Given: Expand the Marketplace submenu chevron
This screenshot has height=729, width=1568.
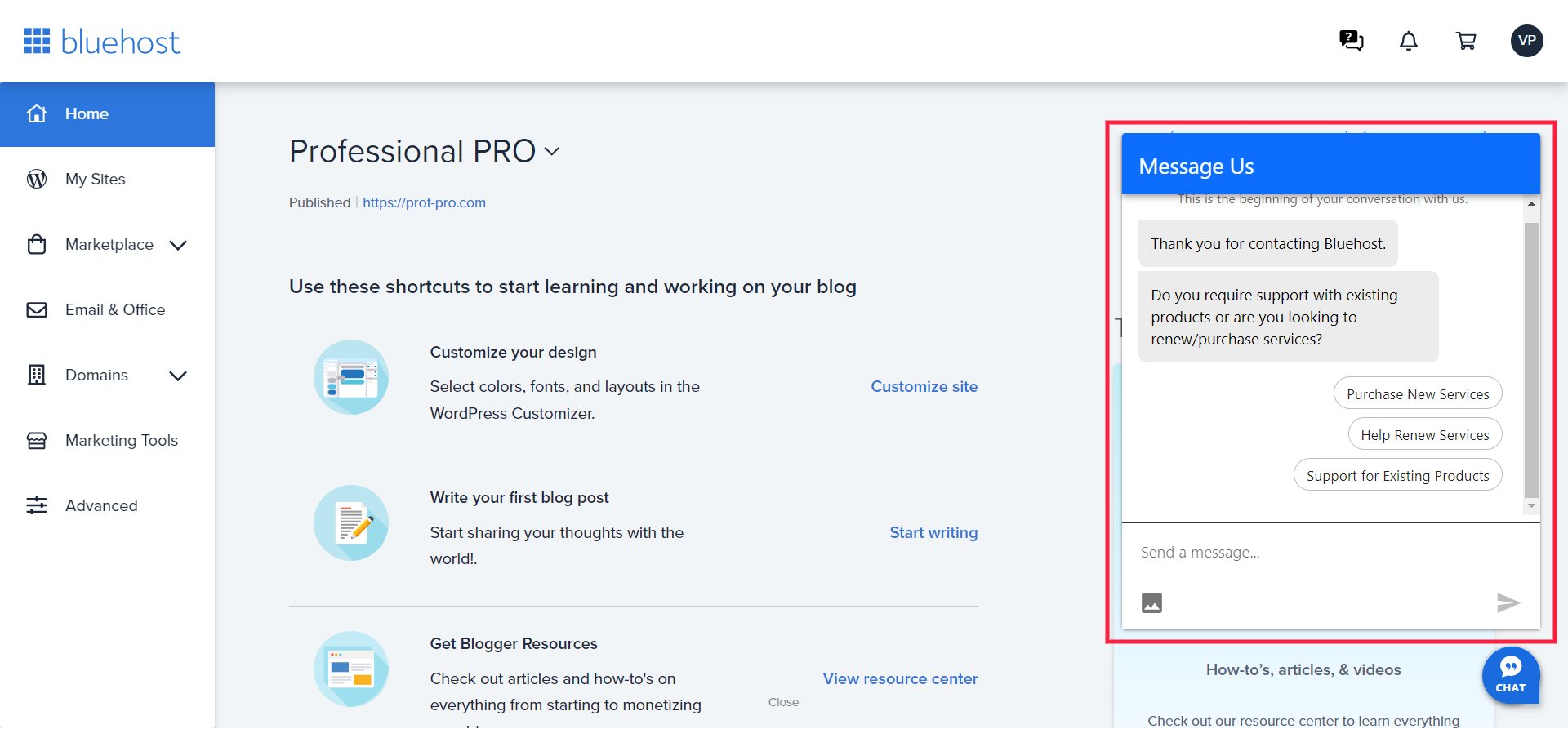Looking at the screenshot, I should coord(178,245).
